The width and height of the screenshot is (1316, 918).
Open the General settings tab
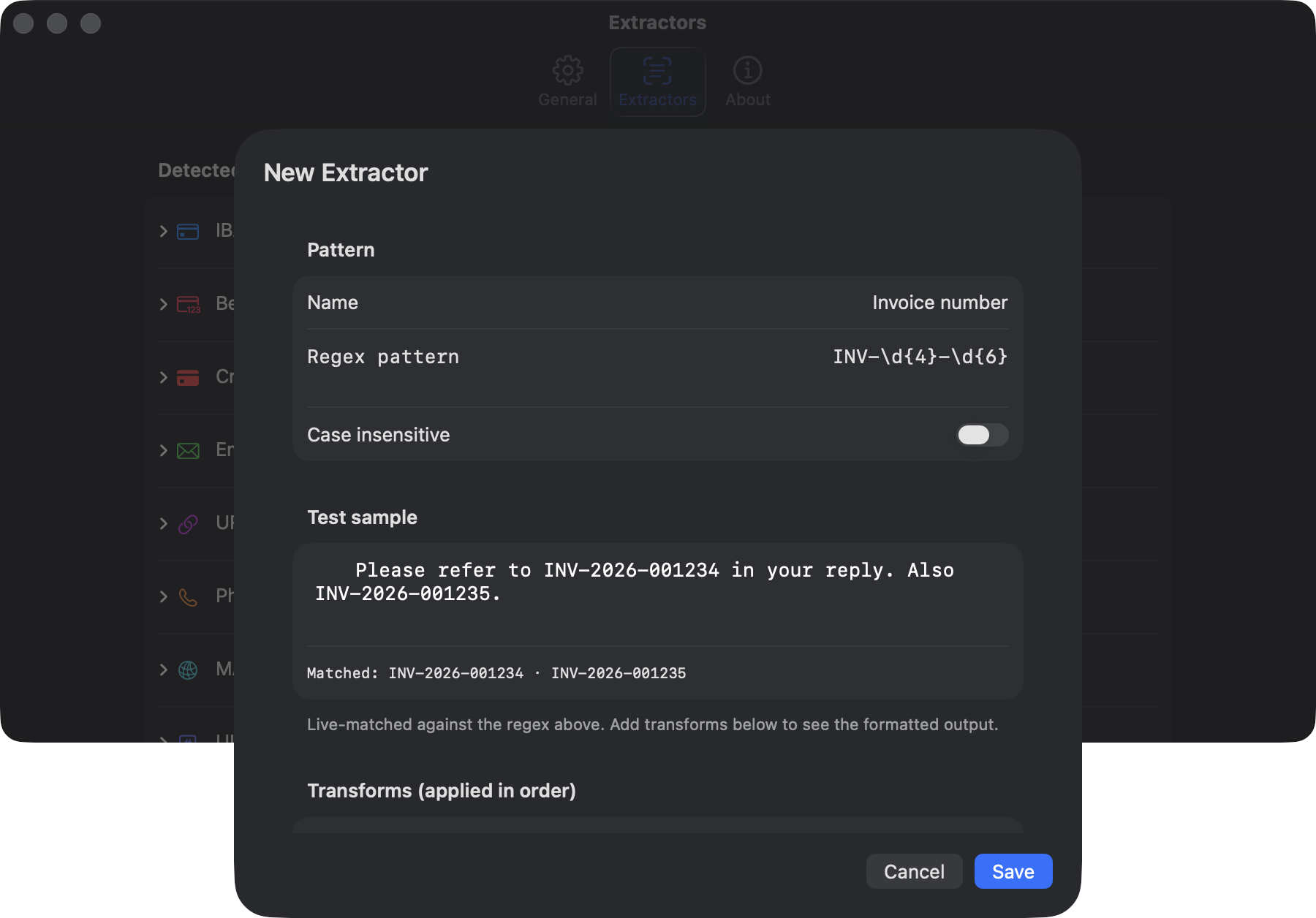[567, 82]
